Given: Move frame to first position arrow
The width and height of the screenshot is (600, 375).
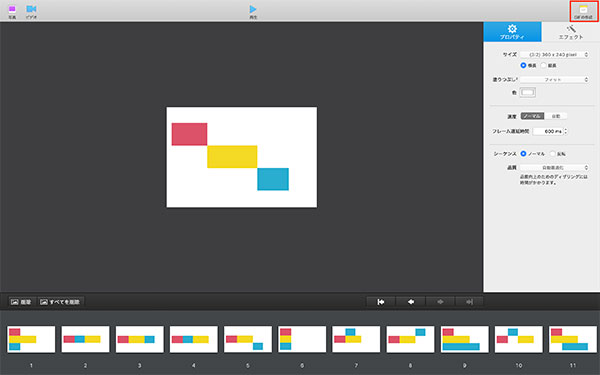Looking at the screenshot, I should click(x=381, y=302).
